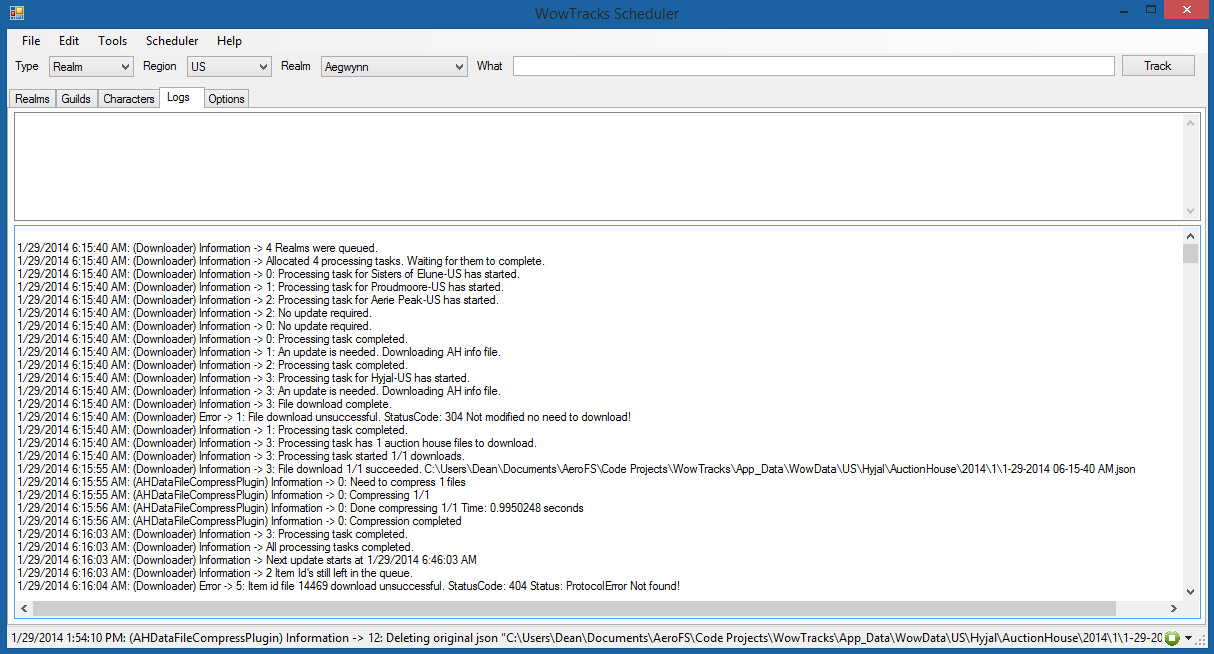Click the 'Deleting original json' status bar message
The width and height of the screenshot is (1214, 654).
point(586,638)
